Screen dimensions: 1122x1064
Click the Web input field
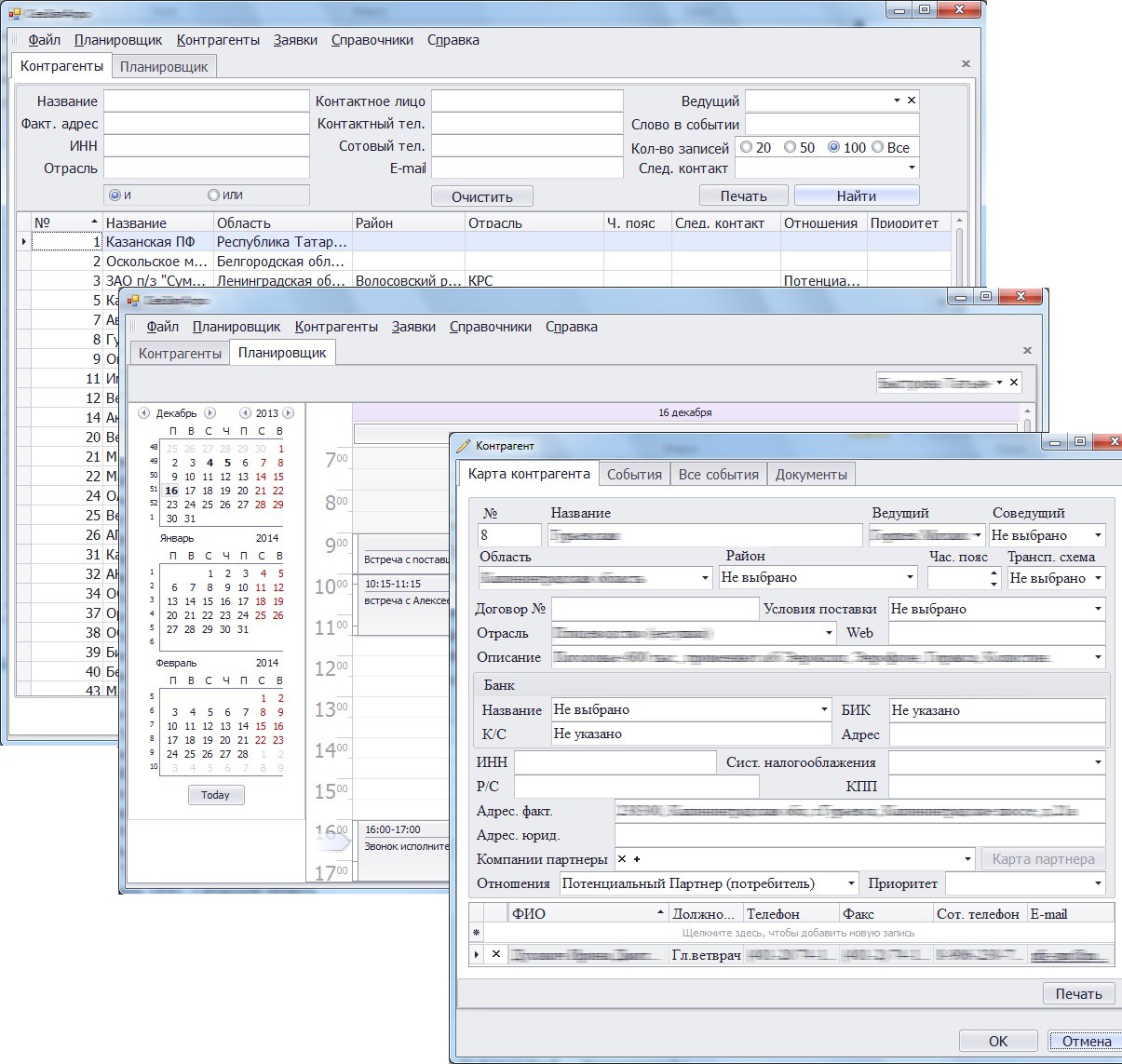coord(997,633)
